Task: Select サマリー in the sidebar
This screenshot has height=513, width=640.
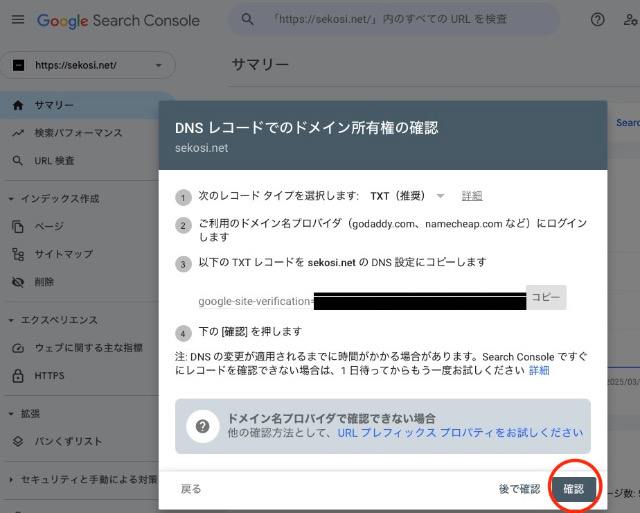Action: 54,105
